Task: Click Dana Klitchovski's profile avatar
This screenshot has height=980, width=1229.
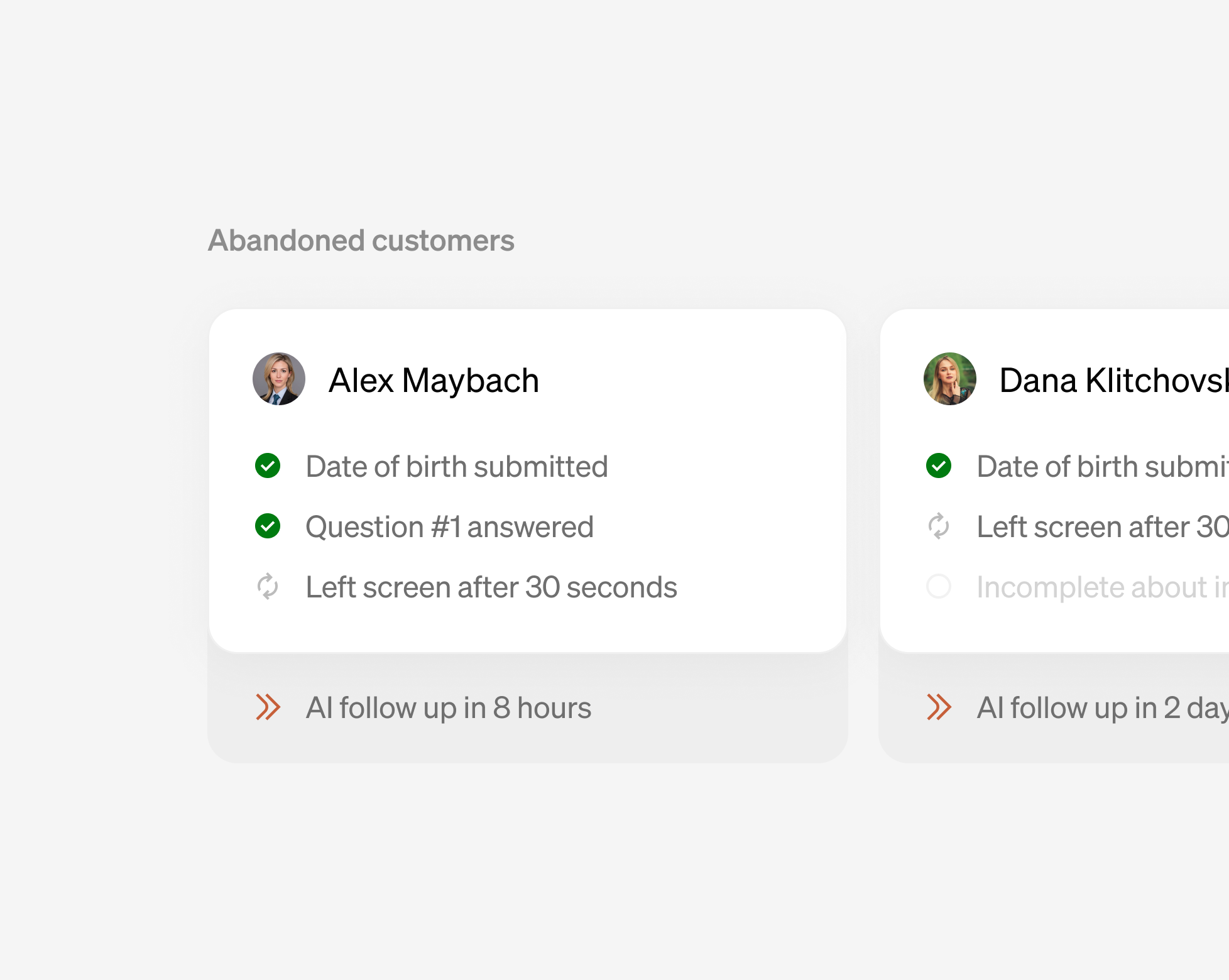Action: 950,379
